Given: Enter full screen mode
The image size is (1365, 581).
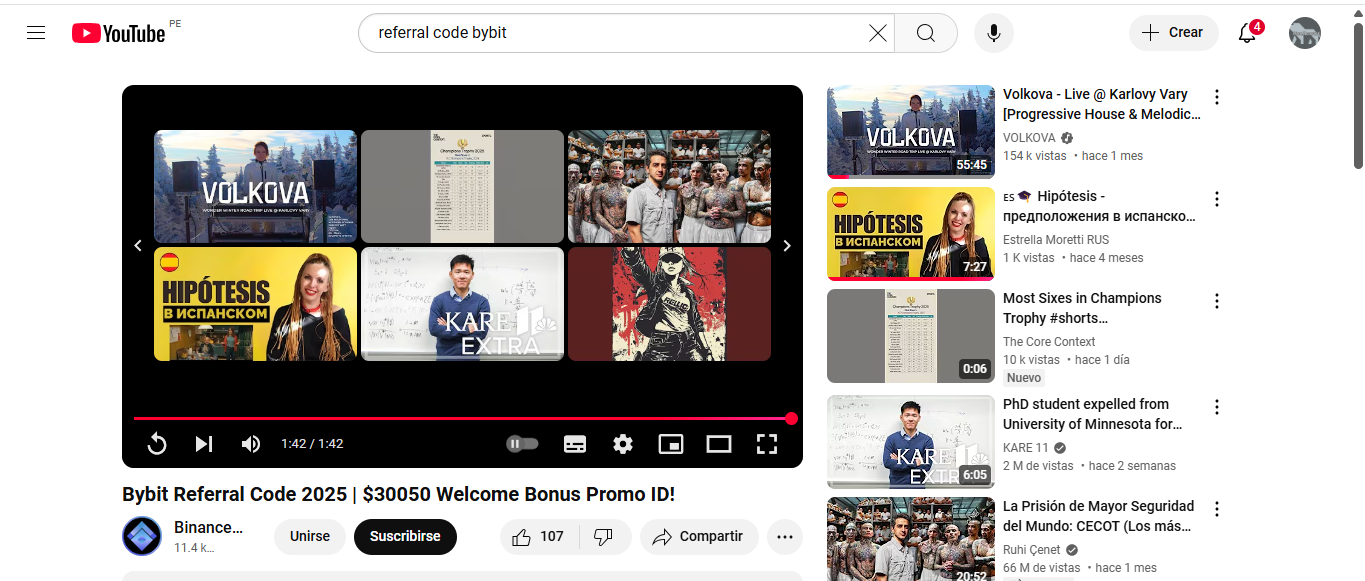Looking at the screenshot, I should [767, 444].
